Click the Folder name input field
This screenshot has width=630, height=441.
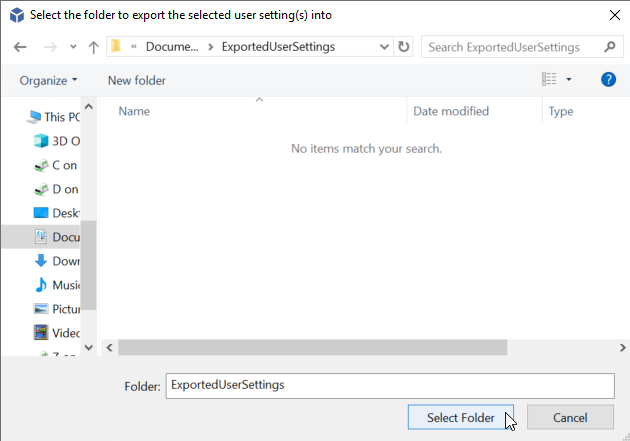click(390, 386)
